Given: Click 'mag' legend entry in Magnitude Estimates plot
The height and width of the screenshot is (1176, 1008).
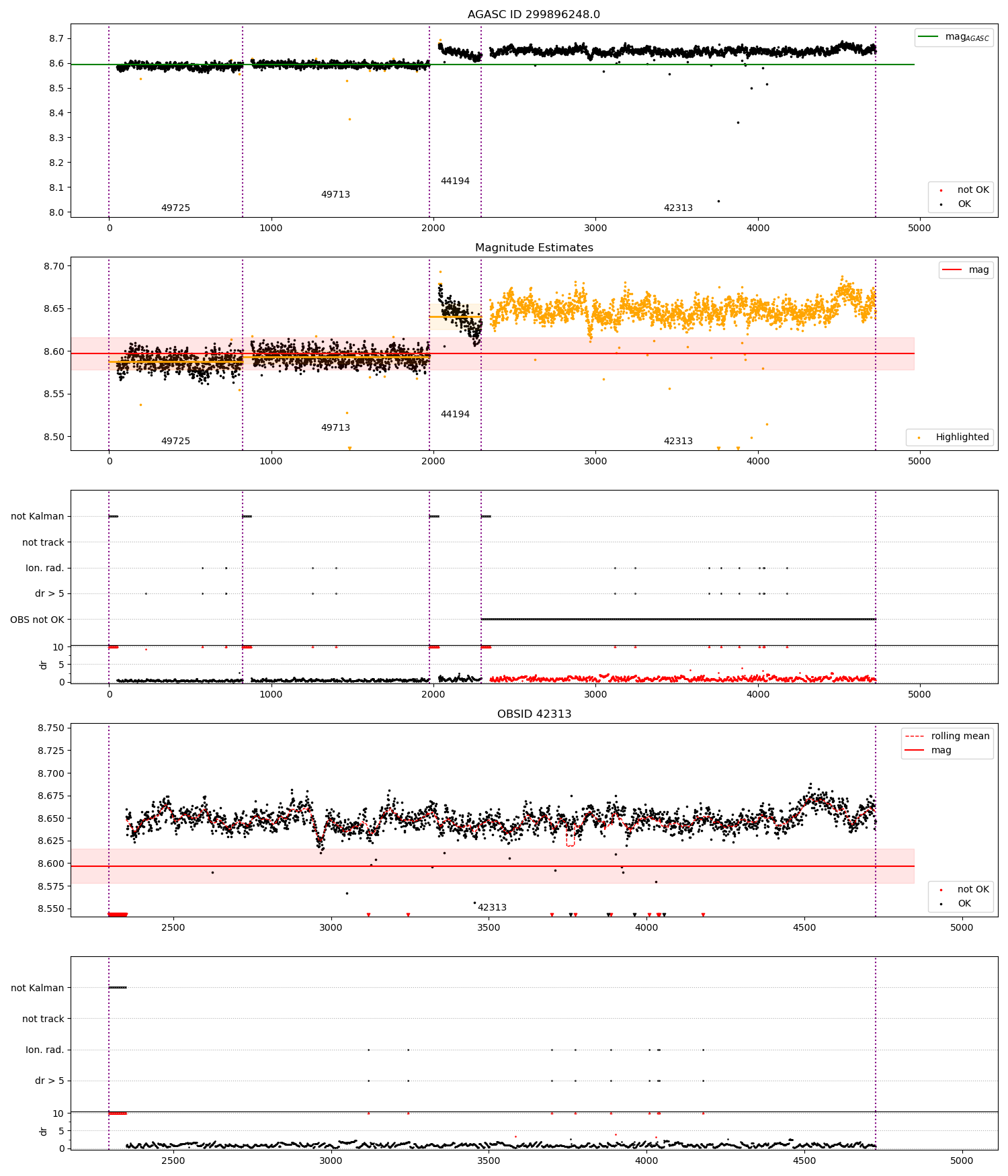Looking at the screenshot, I should [966, 269].
